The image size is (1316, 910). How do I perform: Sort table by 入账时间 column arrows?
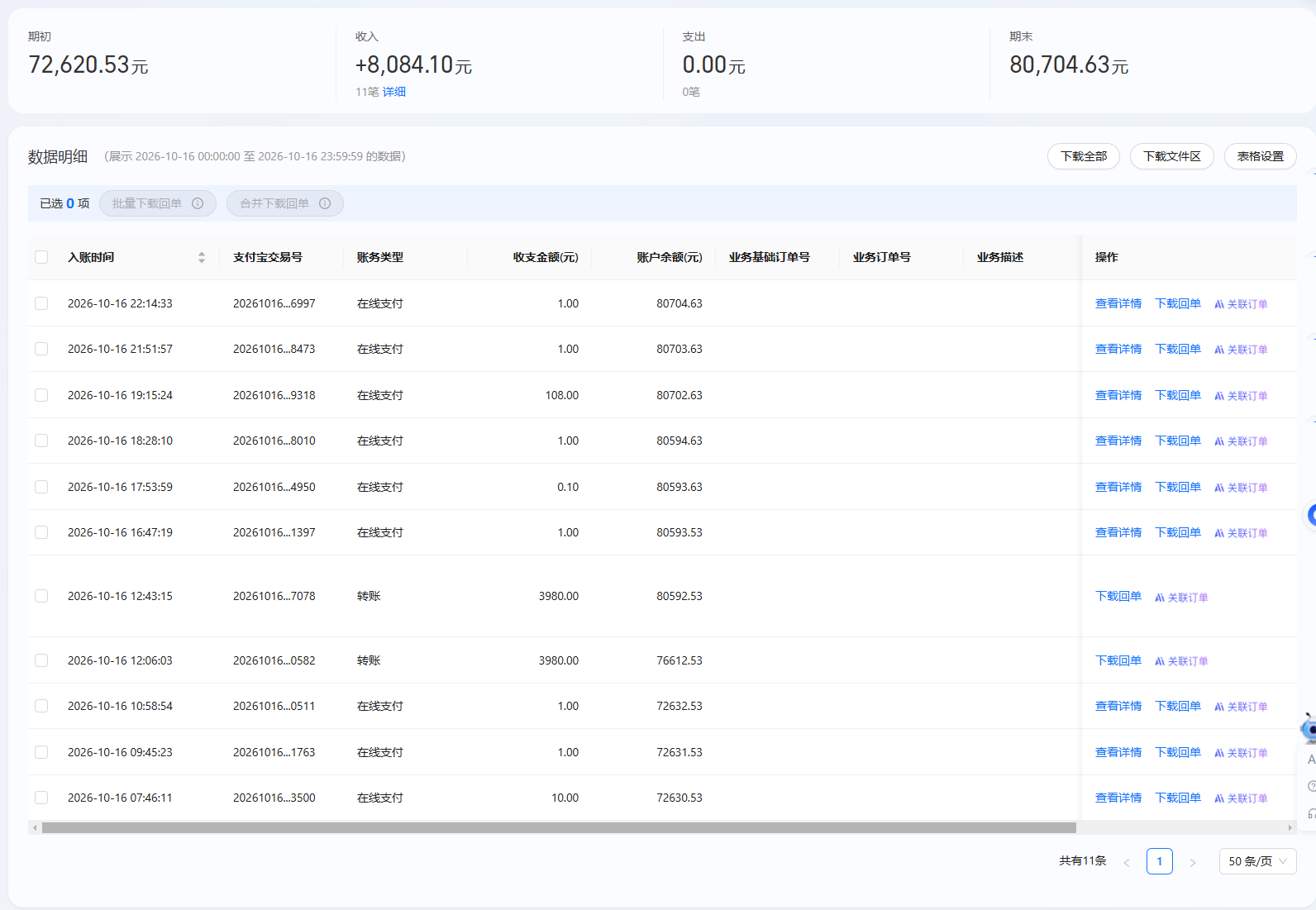click(201, 257)
